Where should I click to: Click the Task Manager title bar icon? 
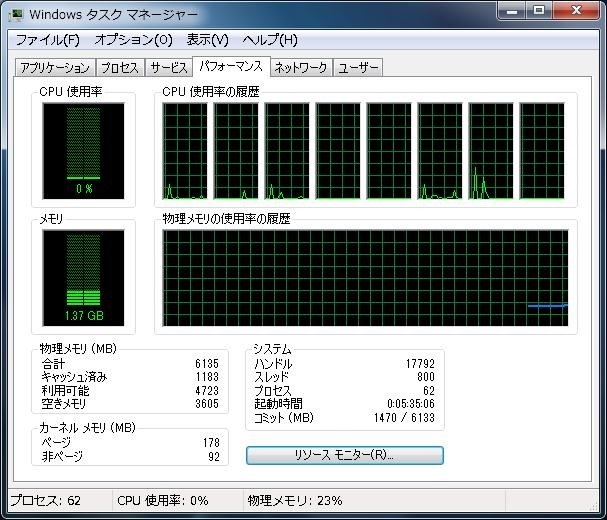pos(17,14)
